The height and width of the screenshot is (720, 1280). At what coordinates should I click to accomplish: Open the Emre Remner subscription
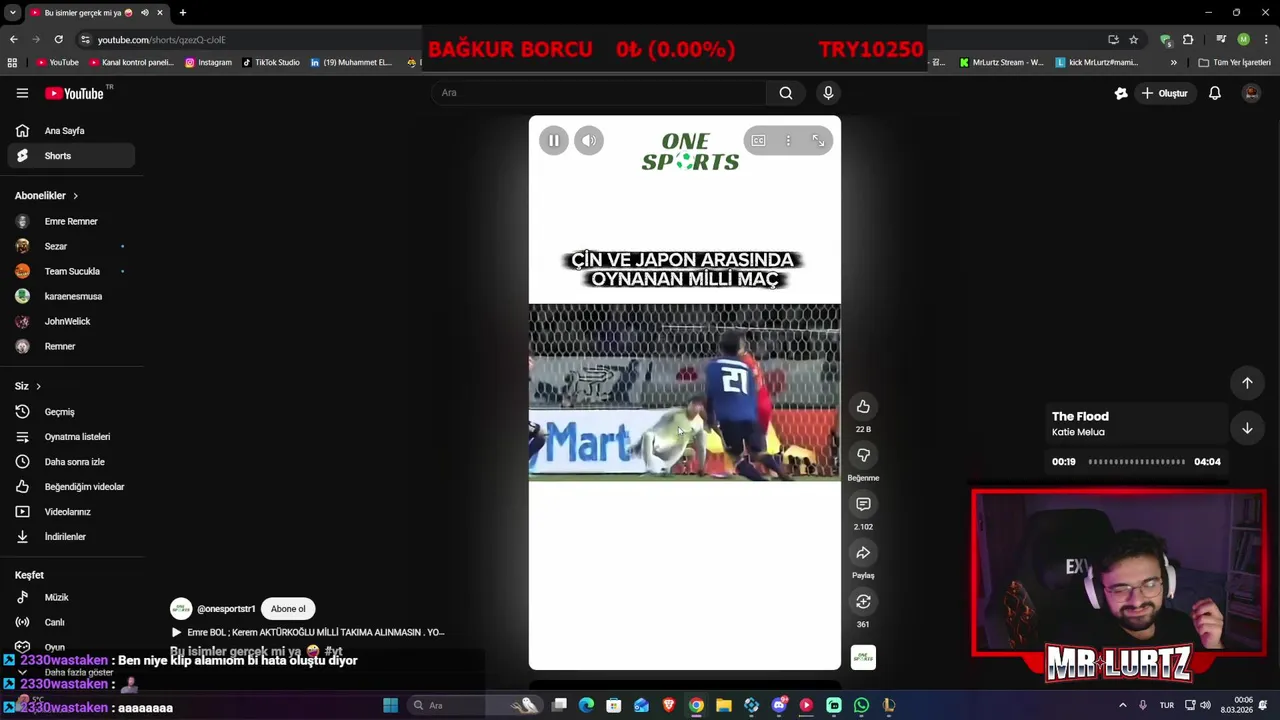click(70, 221)
